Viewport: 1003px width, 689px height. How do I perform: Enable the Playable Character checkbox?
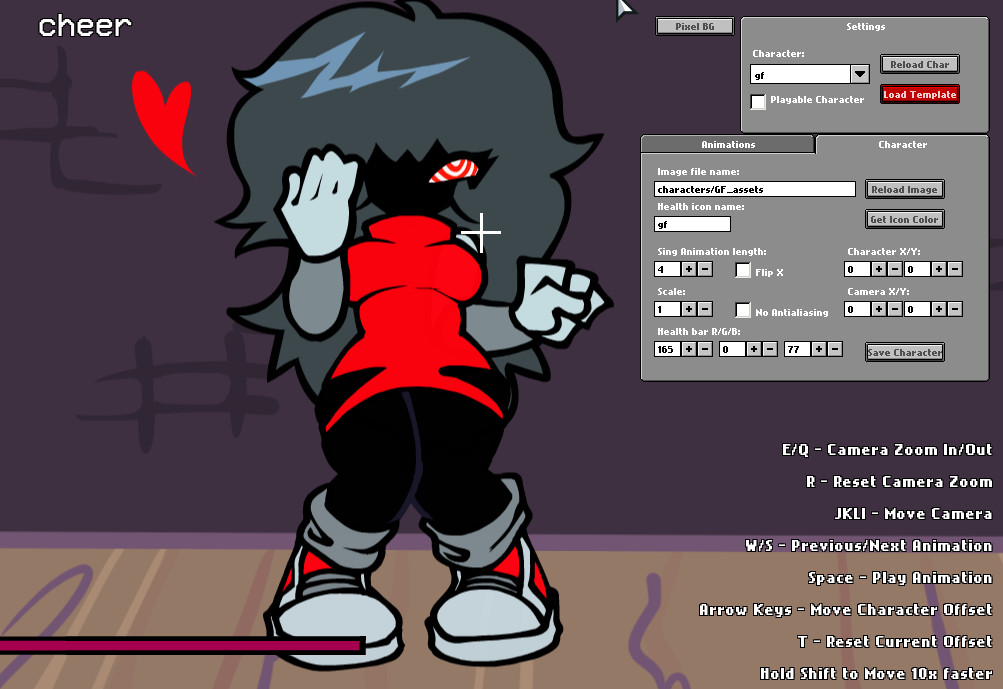tap(759, 101)
